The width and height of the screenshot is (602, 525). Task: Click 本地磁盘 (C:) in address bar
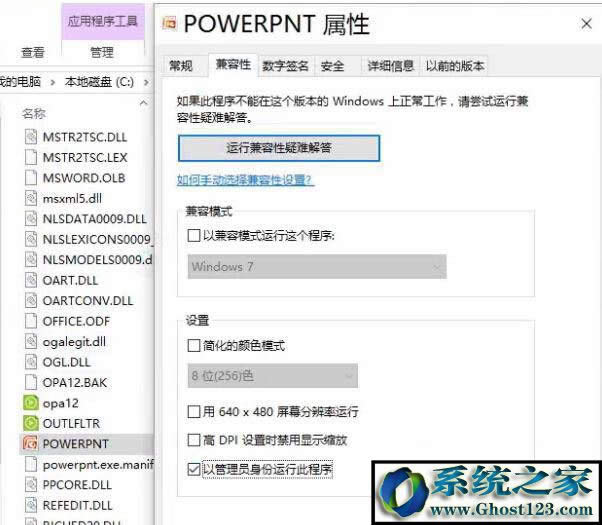pyautogui.click(x=99, y=81)
